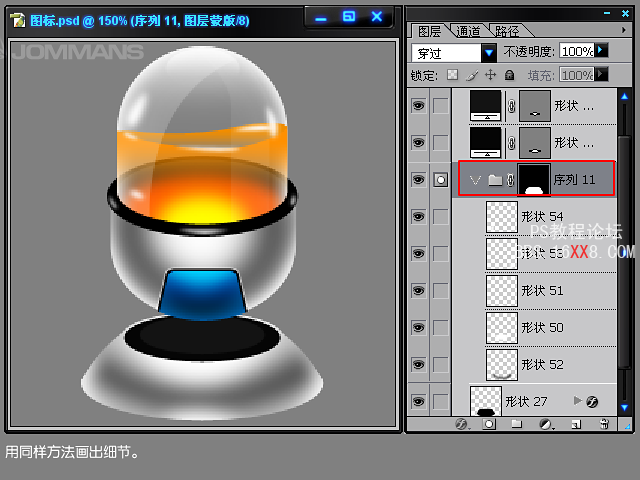The image size is (640, 480).
Task: Toggle visibility of 序列 11 group
Action: pyautogui.click(x=418, y=180)
